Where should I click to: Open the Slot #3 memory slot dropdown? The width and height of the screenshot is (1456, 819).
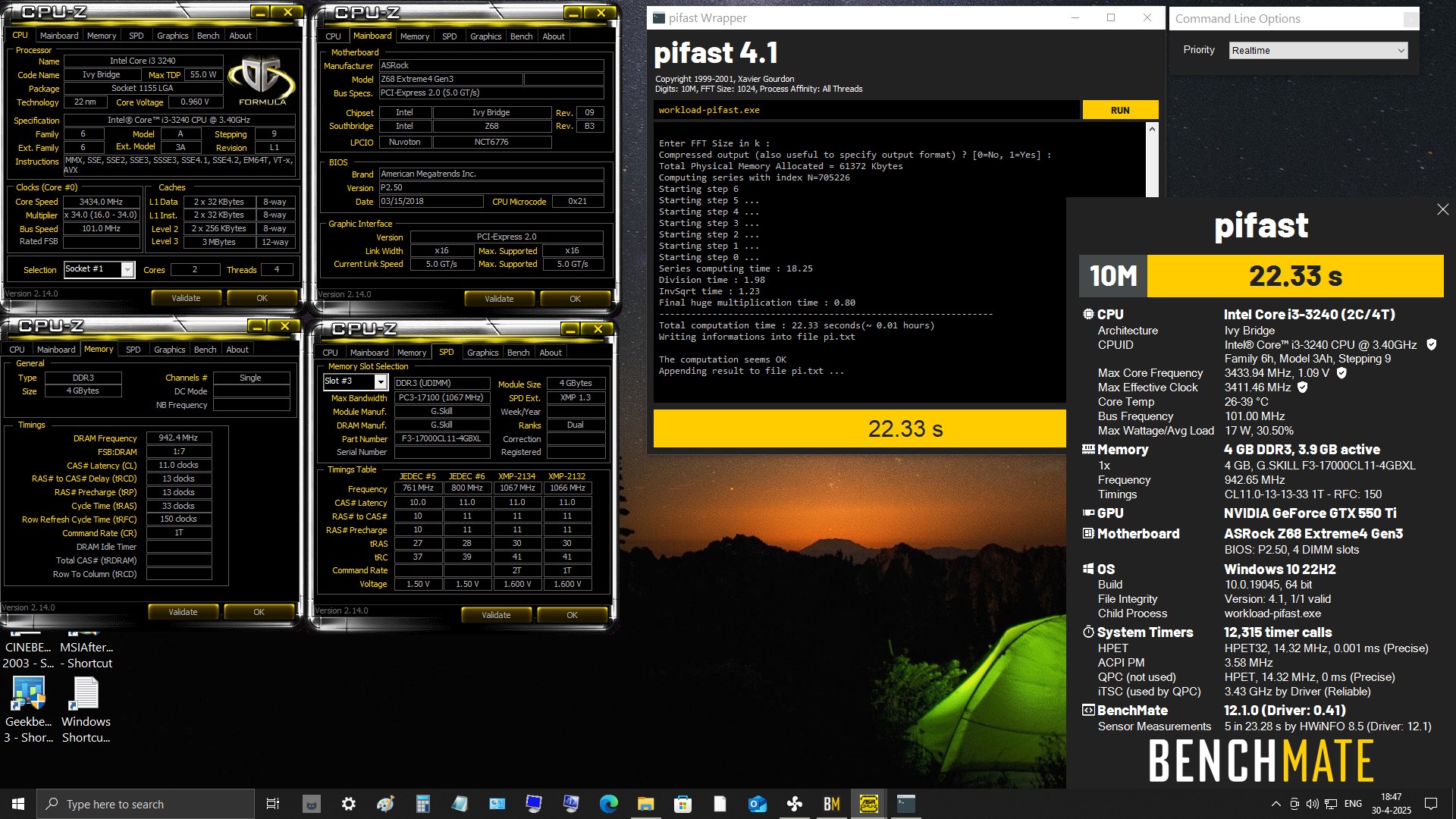click(x=355, y=381)
